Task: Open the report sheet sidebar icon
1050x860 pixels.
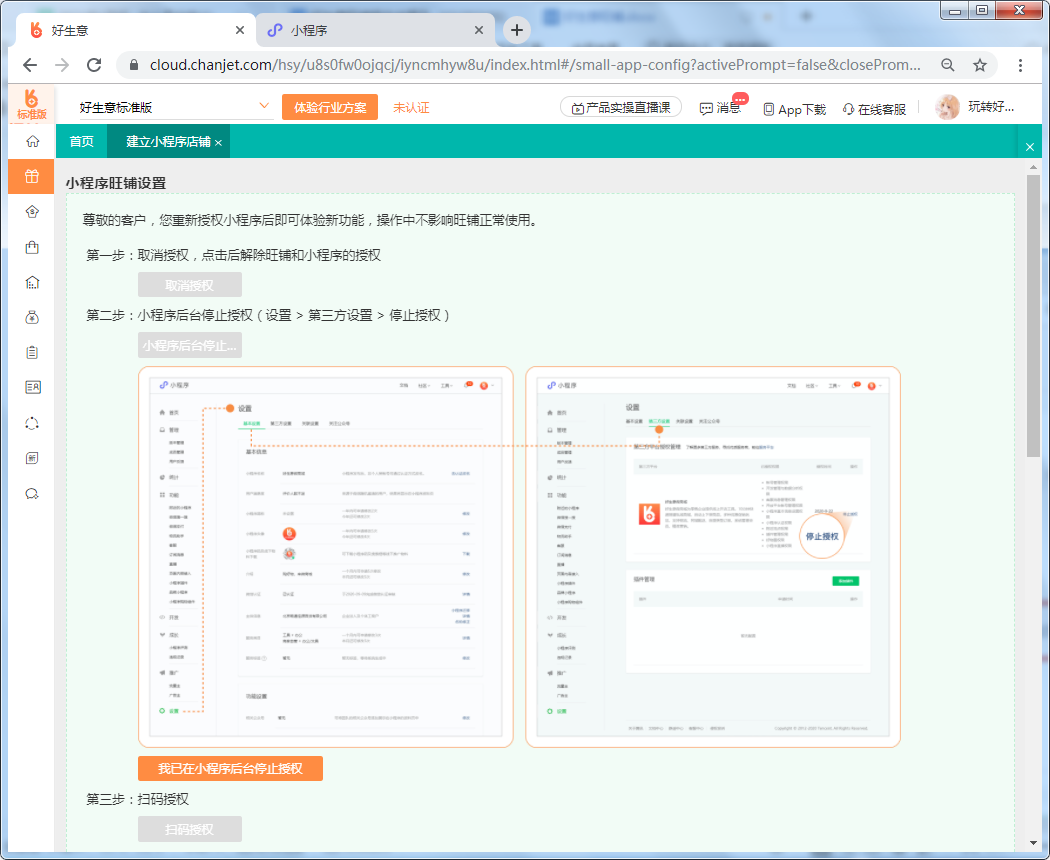Action: click(31, 387)
